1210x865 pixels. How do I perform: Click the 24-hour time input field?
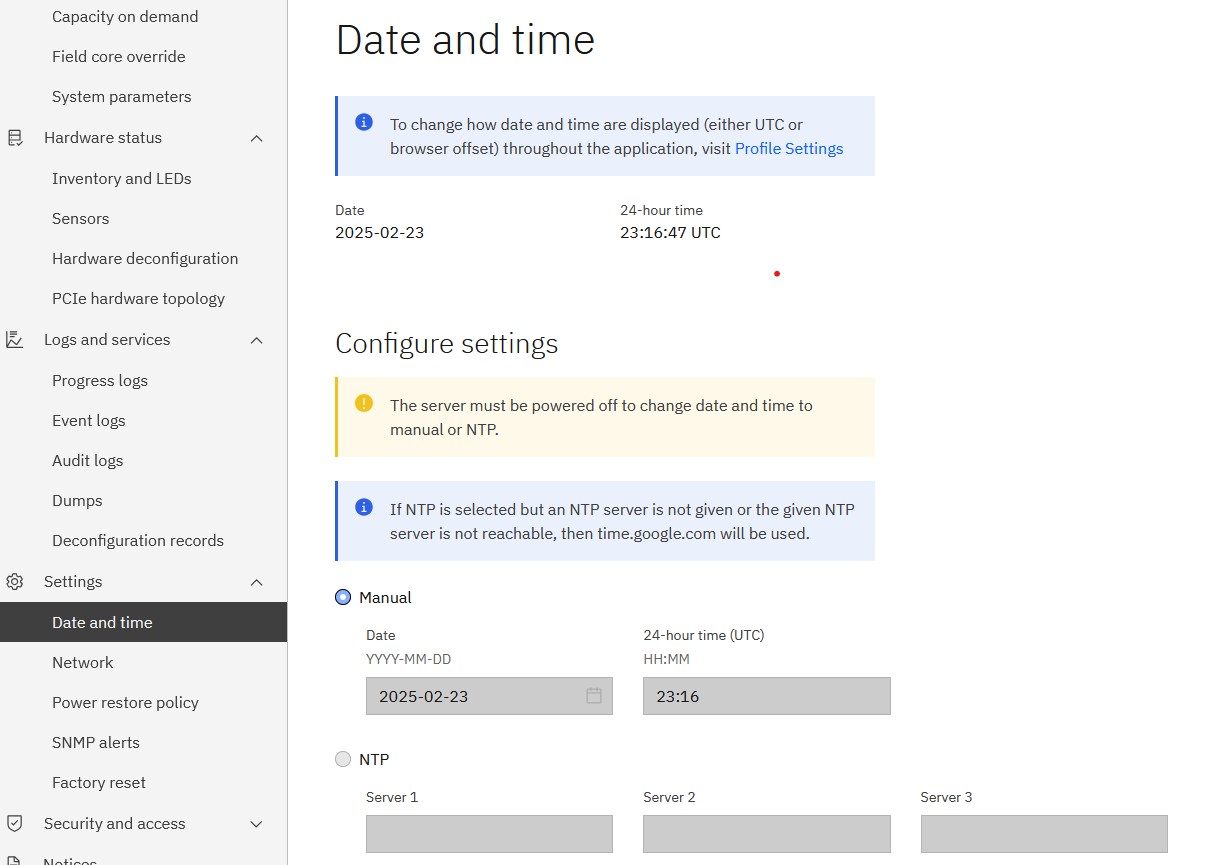(x=766, y=696)
